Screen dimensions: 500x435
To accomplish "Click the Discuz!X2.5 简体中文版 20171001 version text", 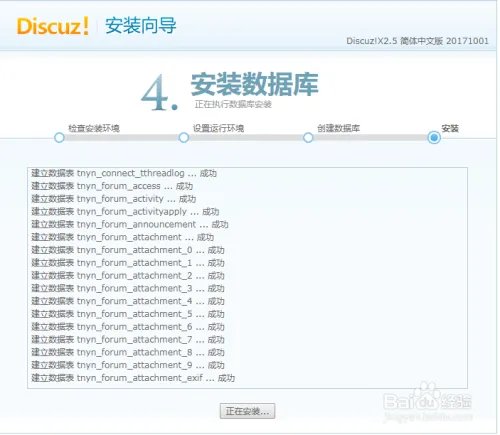I will (x=417, y=41).
